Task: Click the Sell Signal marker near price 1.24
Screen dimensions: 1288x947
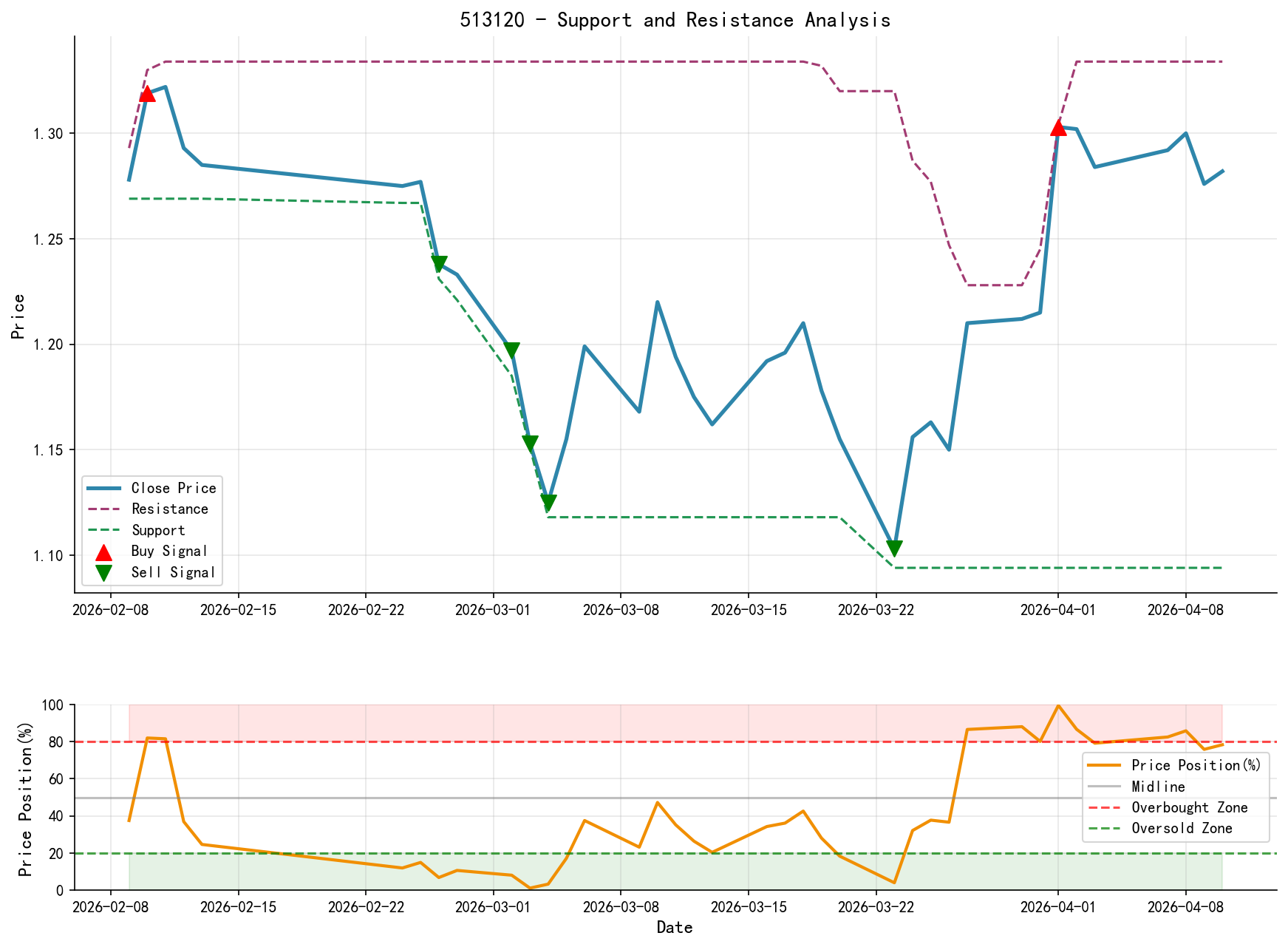Action: (439, 264)
